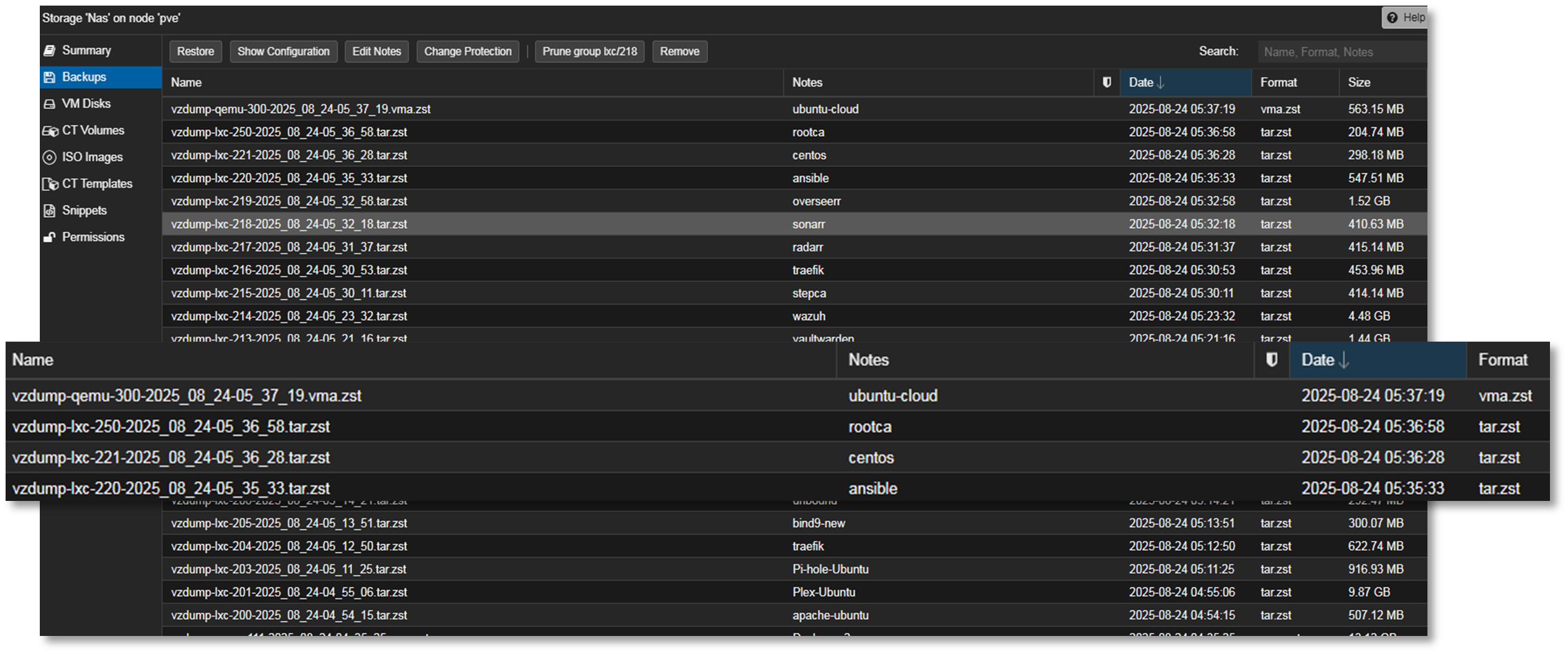Image resolution: width=1568 pixels, height=654 pixels.
Task: Click the shield protection column header icon
Action: pyautogui.click(x=1106, y=82)
